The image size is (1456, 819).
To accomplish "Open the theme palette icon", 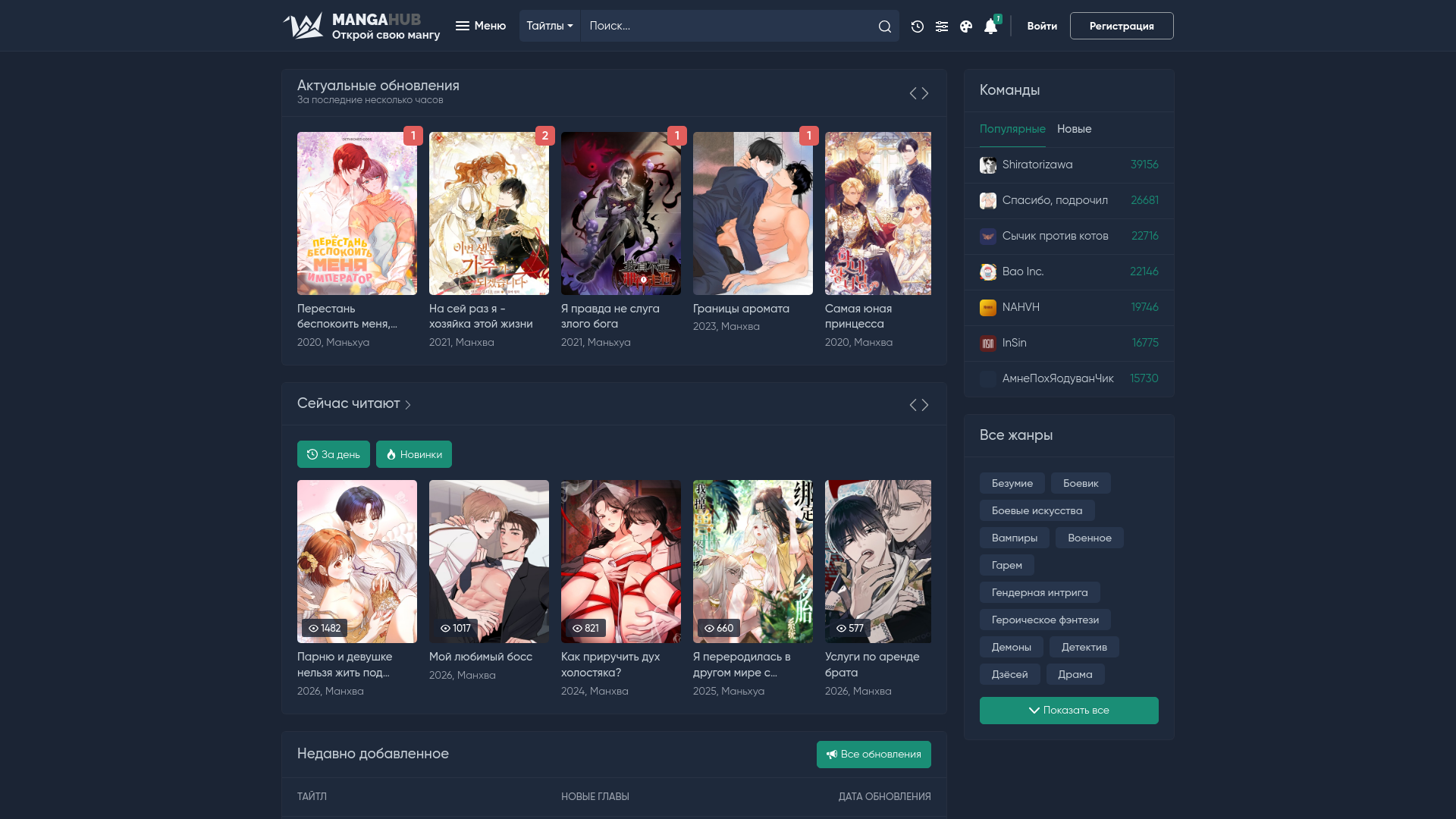I will tap(966, 27).
